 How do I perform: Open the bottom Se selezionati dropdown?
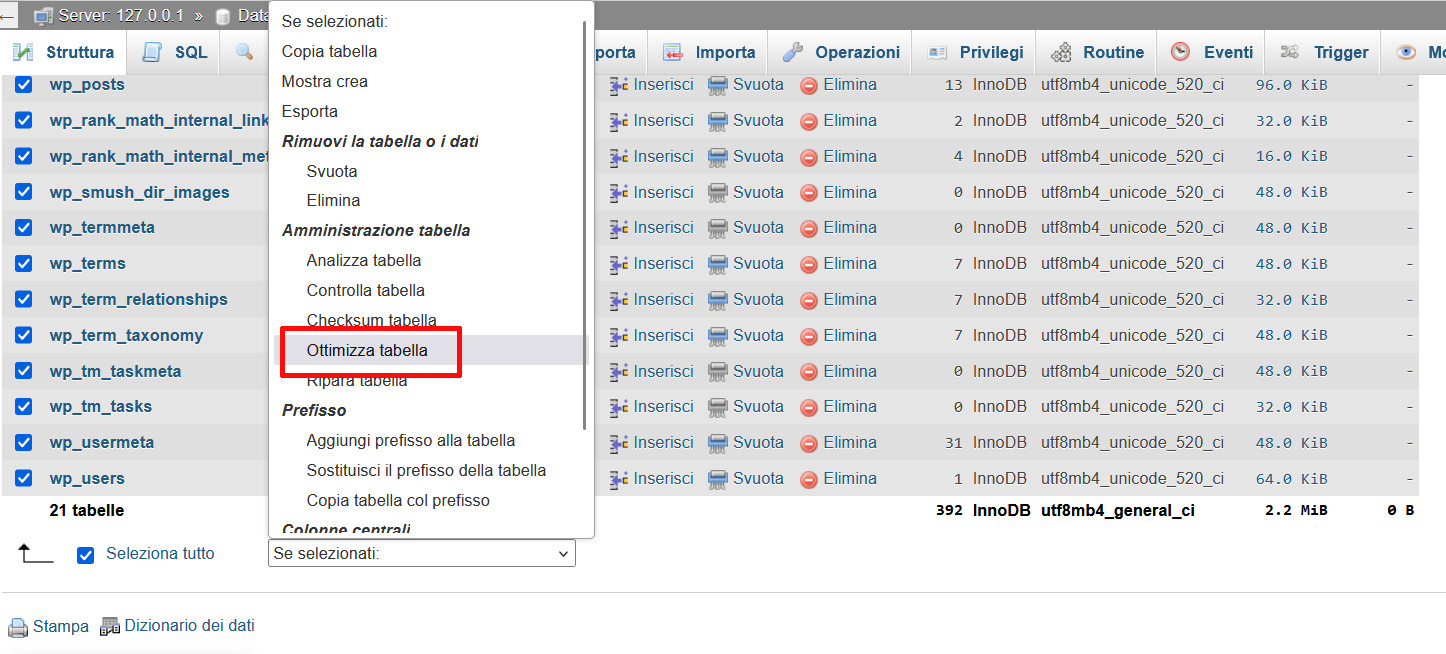point(421,553)
